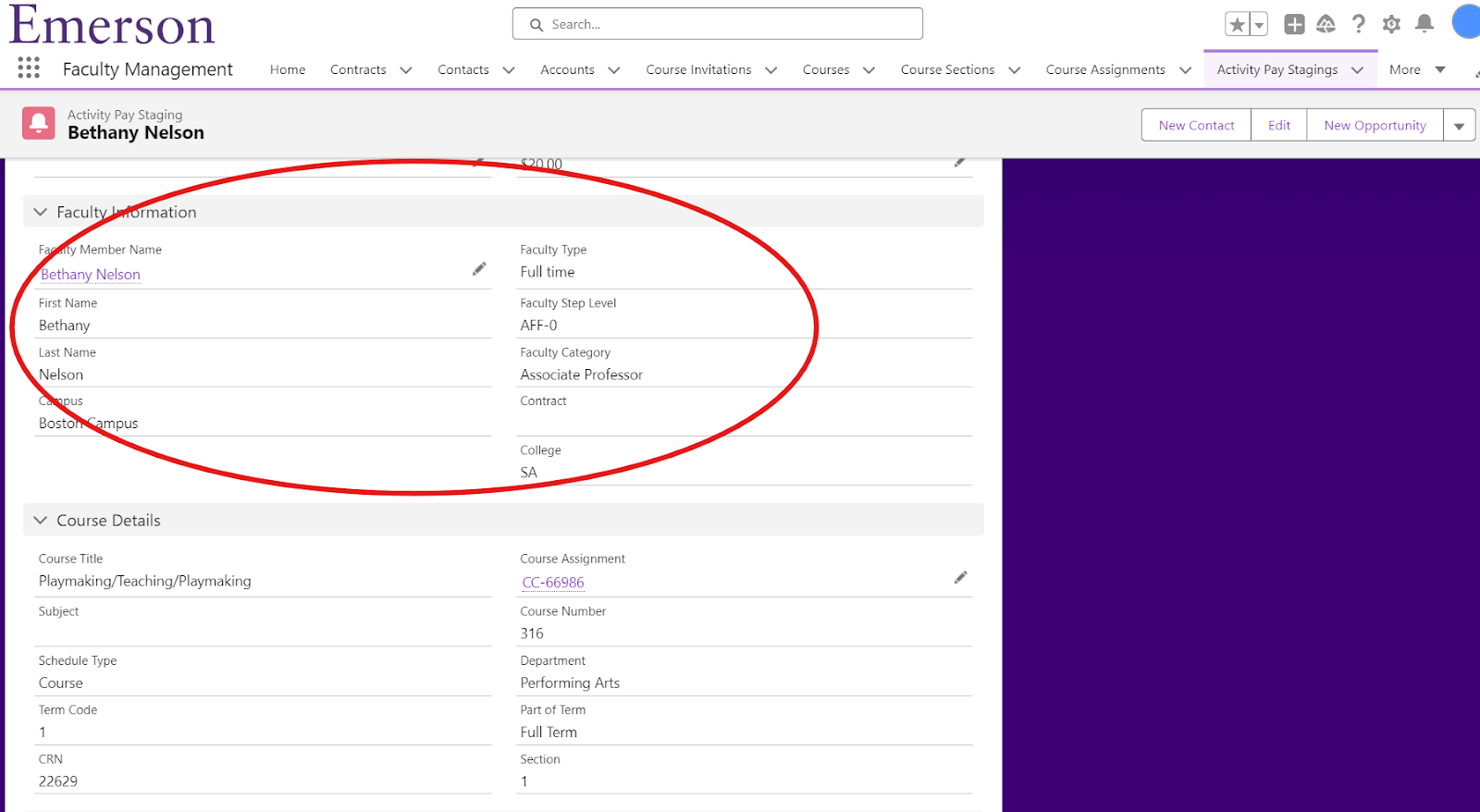The width and height of the screenshot is (1480, 812).
Task: Open more record actions dropdown
Action: pyautogui.click(x=1459, y=125)
